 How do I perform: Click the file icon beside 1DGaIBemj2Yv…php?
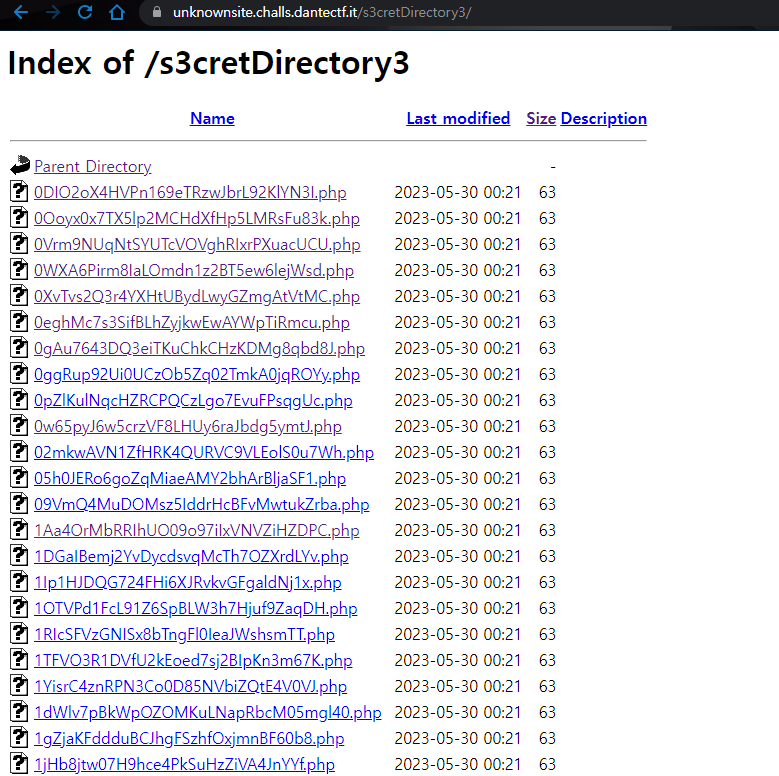tap(19, 555)
